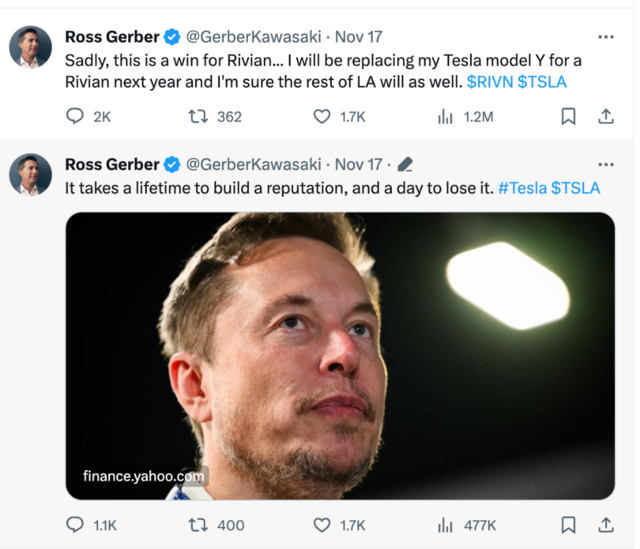Share the reputation tweet
Image resolution: width=640 pixels, height=549 pixels.
pyautogui.click(x=605, y=524)
